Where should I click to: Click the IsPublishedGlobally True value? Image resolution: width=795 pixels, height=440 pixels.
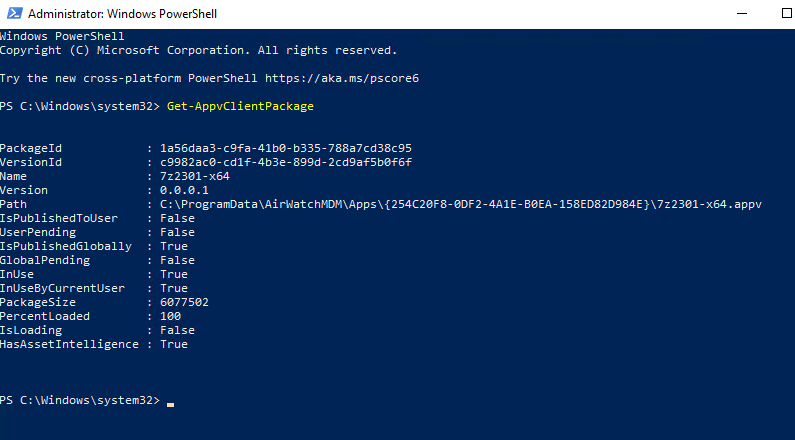coord(173,246)
